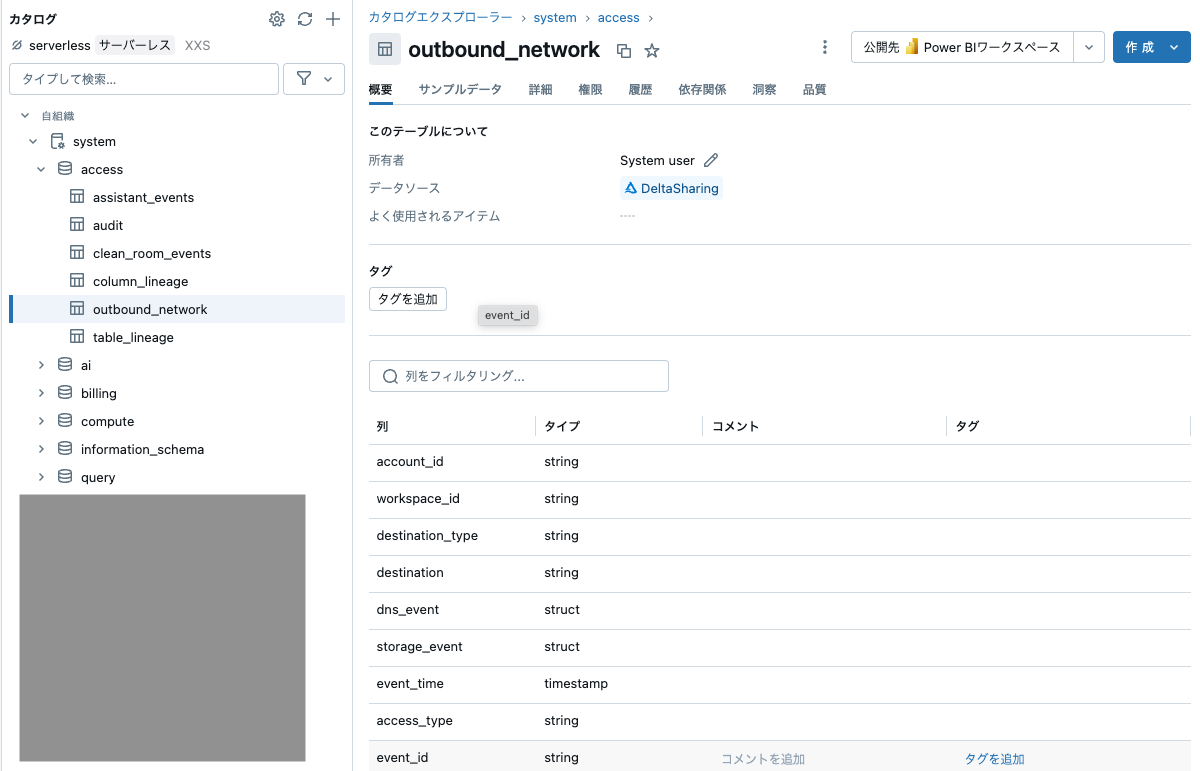Screen dimensions: 1200x771
Task: Click the event_id tag chip
Action: 507,315
